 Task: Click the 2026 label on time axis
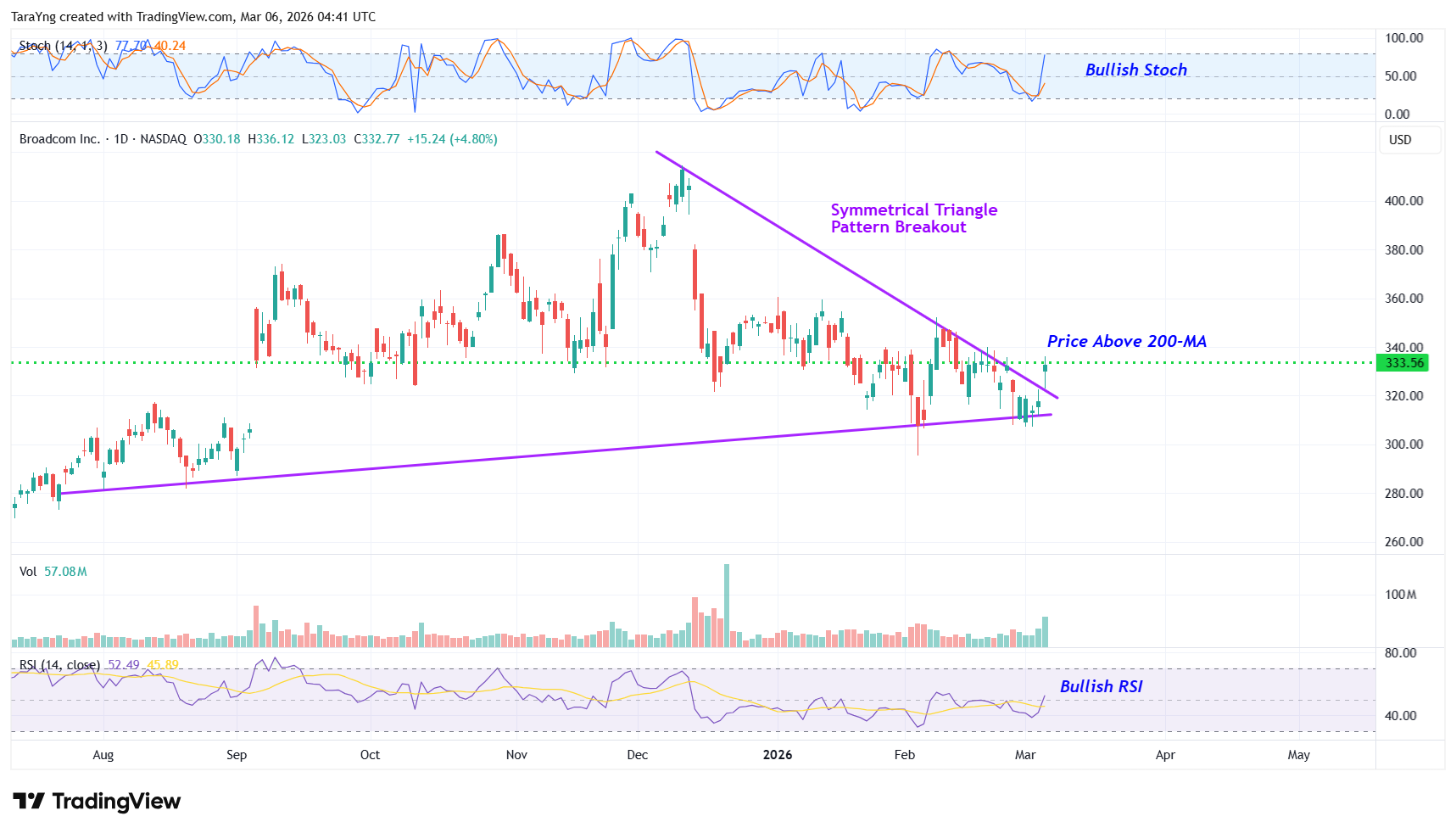point(777,755)
